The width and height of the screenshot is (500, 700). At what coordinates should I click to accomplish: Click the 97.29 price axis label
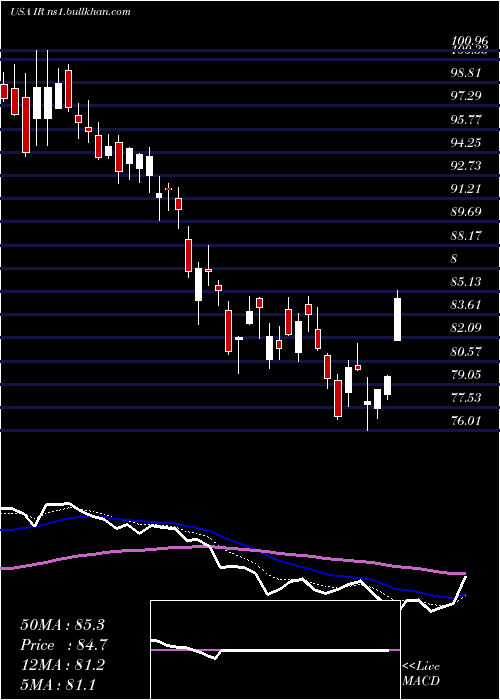point(467,96)
